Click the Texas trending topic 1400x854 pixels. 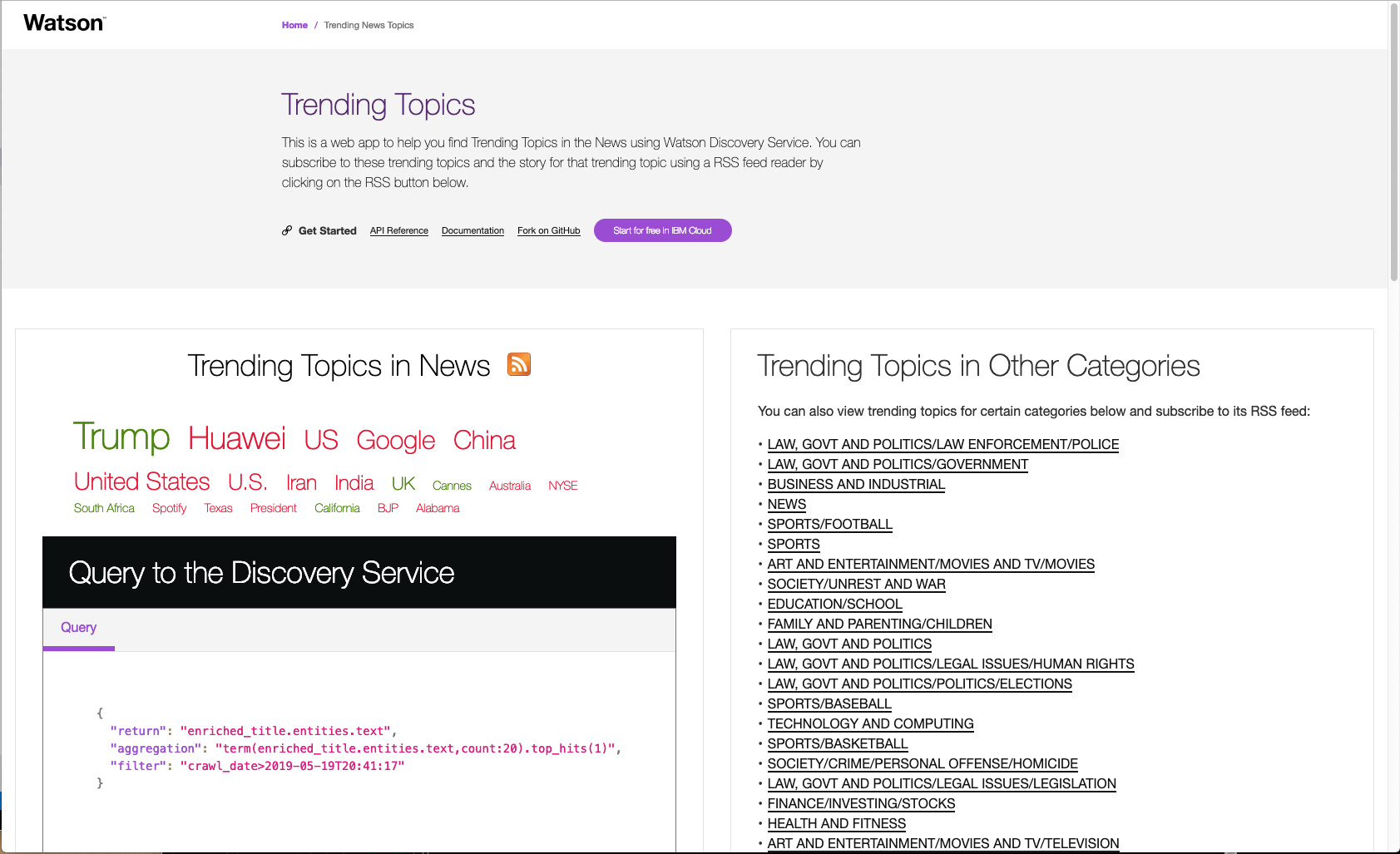point(219,508)
